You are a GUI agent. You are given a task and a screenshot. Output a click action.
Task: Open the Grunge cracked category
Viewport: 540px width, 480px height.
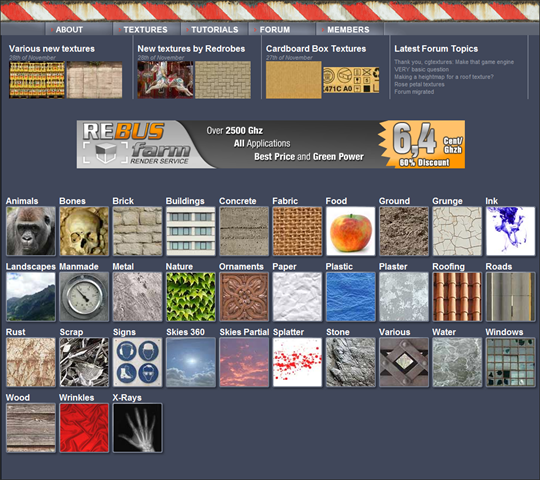click(x=457, y=231)
